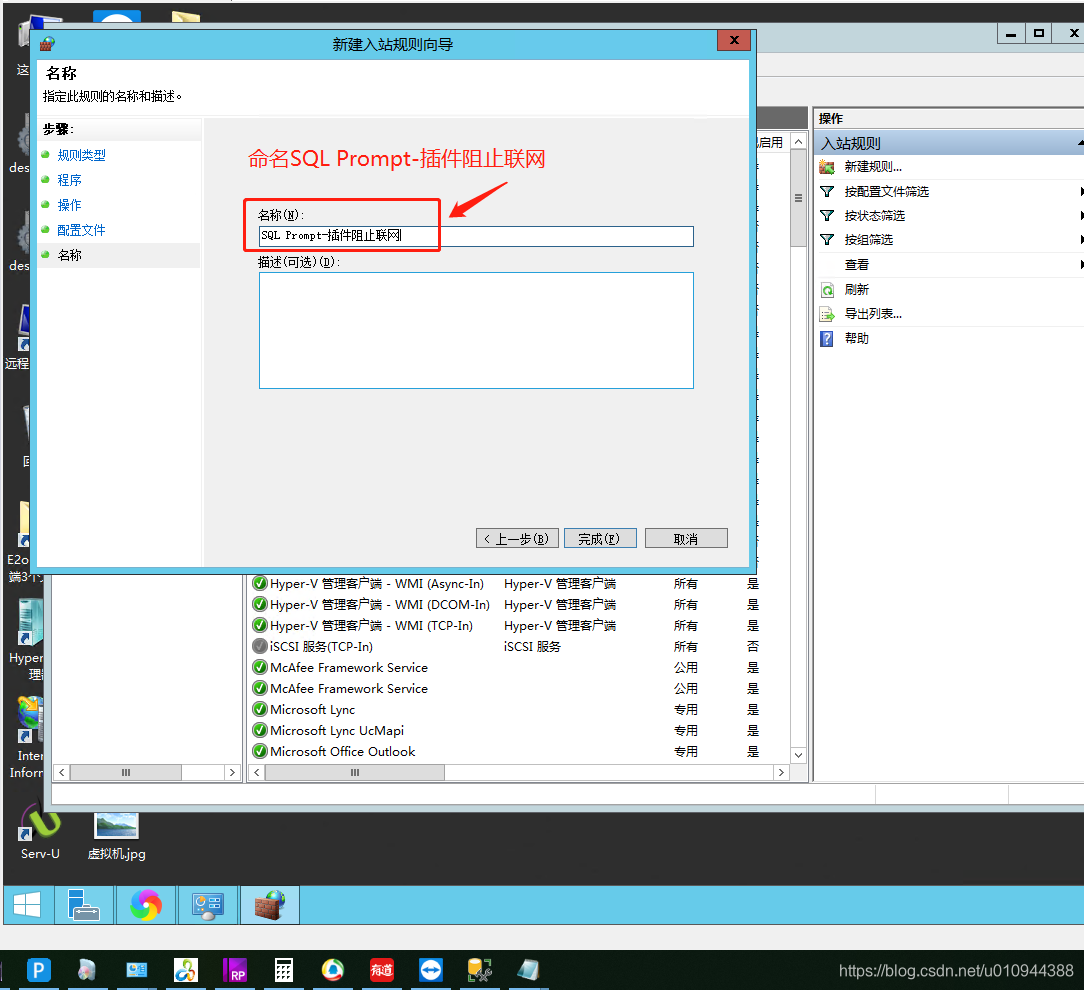Click filter icon for 按组筛选

(827, 240)
